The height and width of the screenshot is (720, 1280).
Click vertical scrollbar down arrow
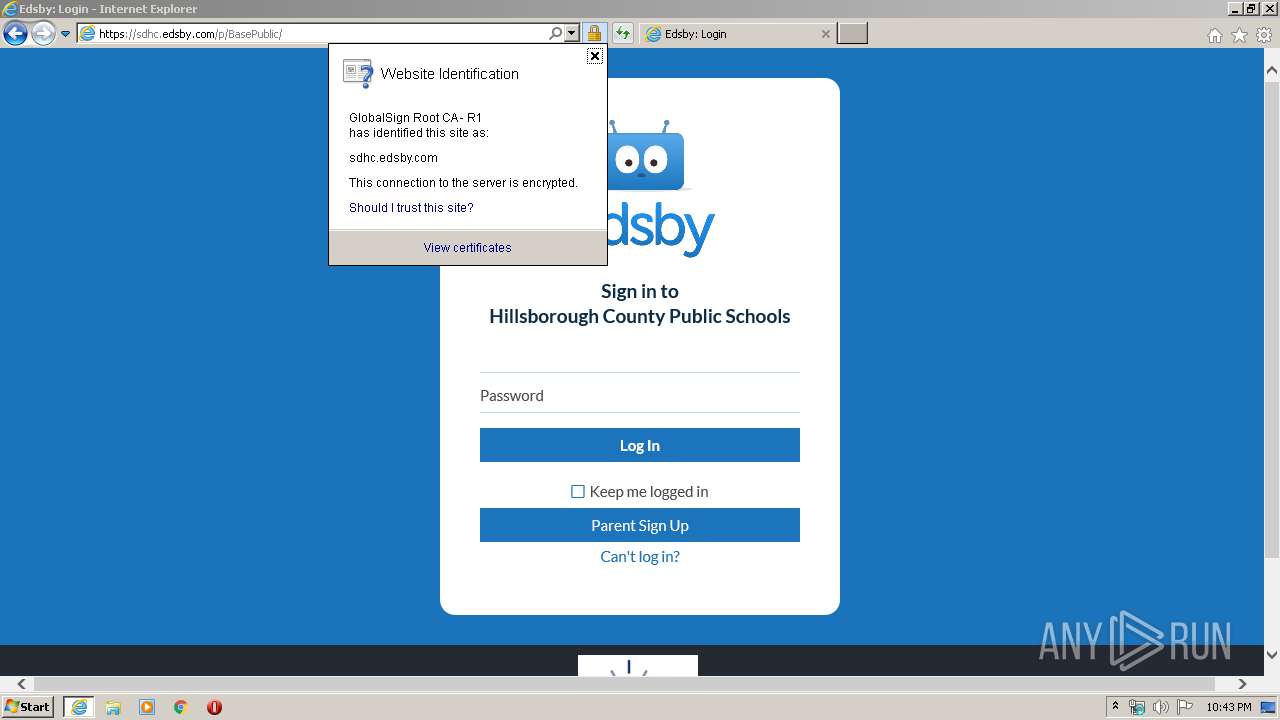pyautogui.click(x=1272, y=655)
